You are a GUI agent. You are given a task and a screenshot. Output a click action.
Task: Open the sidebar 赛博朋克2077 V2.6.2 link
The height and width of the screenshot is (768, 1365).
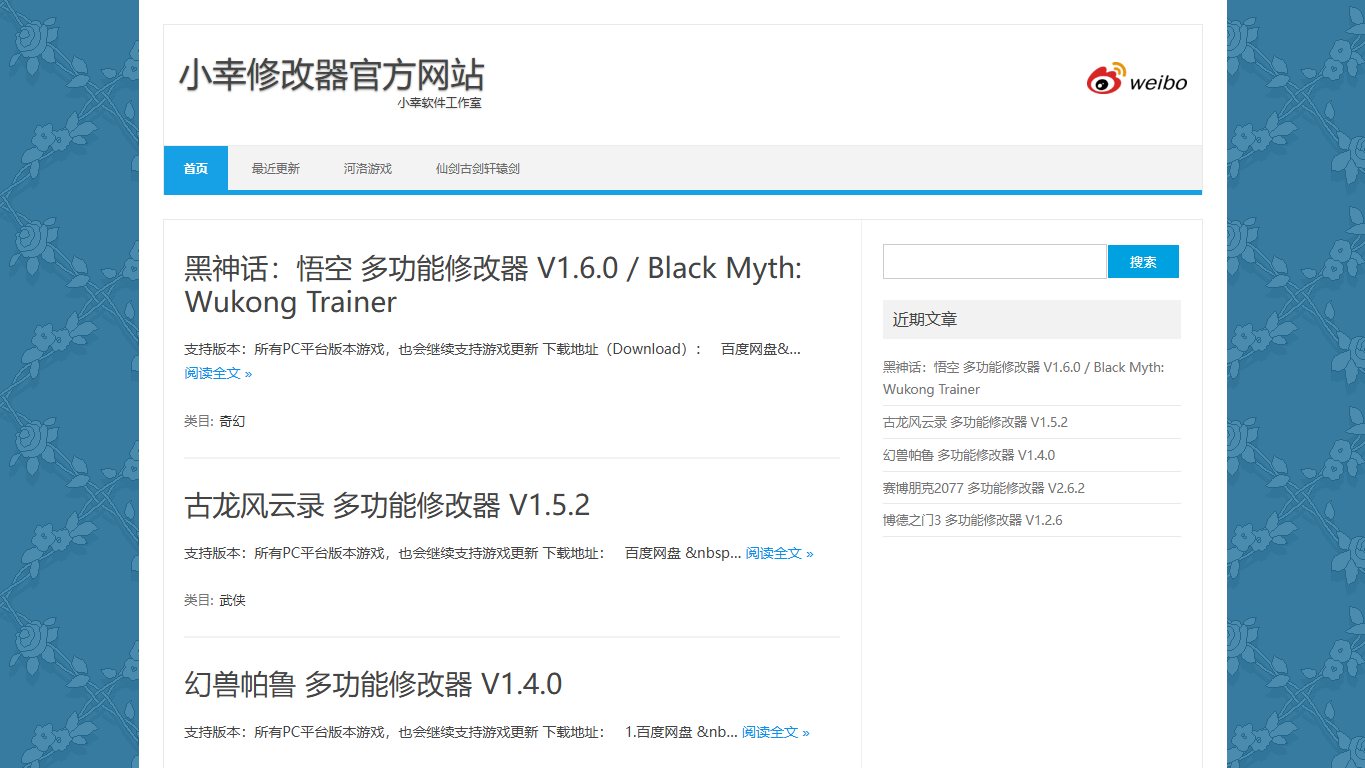(984, 488)
